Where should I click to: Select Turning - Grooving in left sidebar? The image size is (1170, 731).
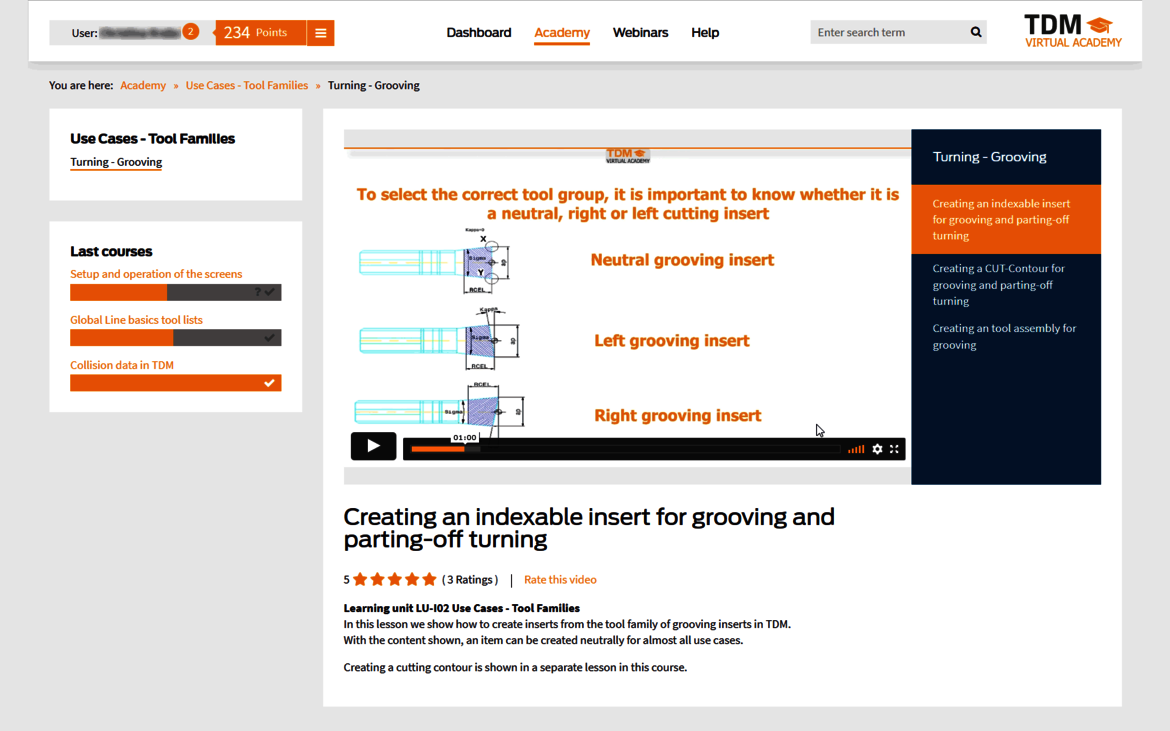pyautogui.click(x=116, y=163)
